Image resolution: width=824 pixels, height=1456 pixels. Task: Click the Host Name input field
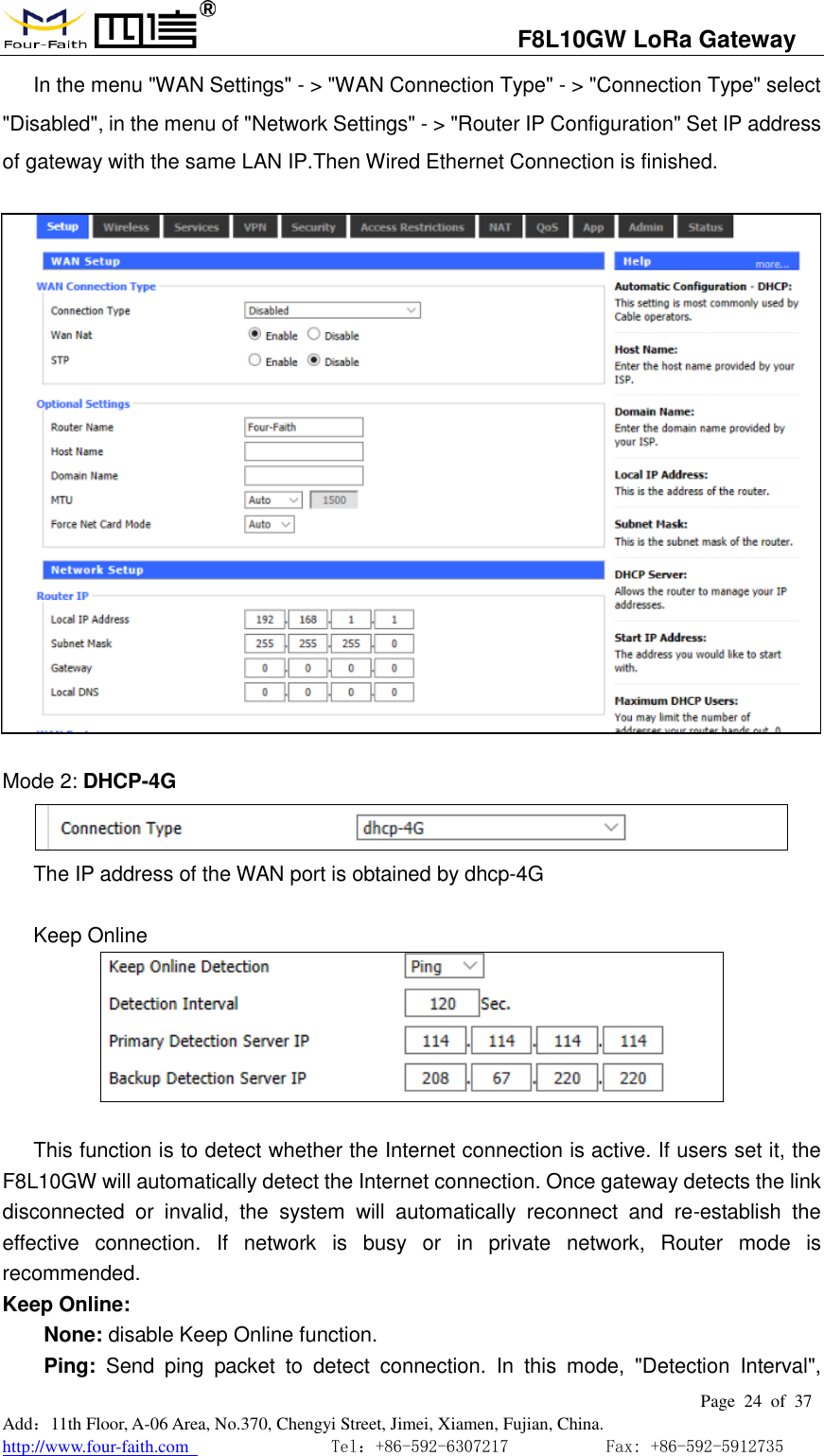pos(303,451)
